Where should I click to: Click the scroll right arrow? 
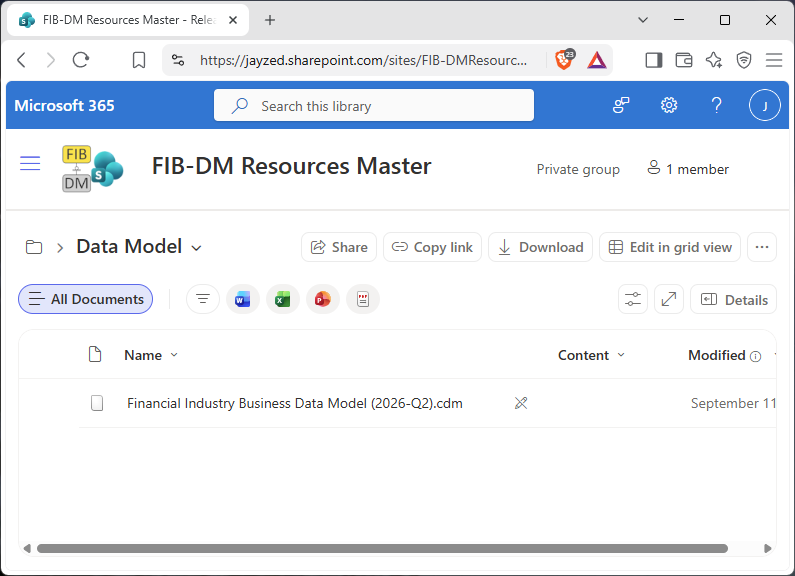tap(768, 548)
